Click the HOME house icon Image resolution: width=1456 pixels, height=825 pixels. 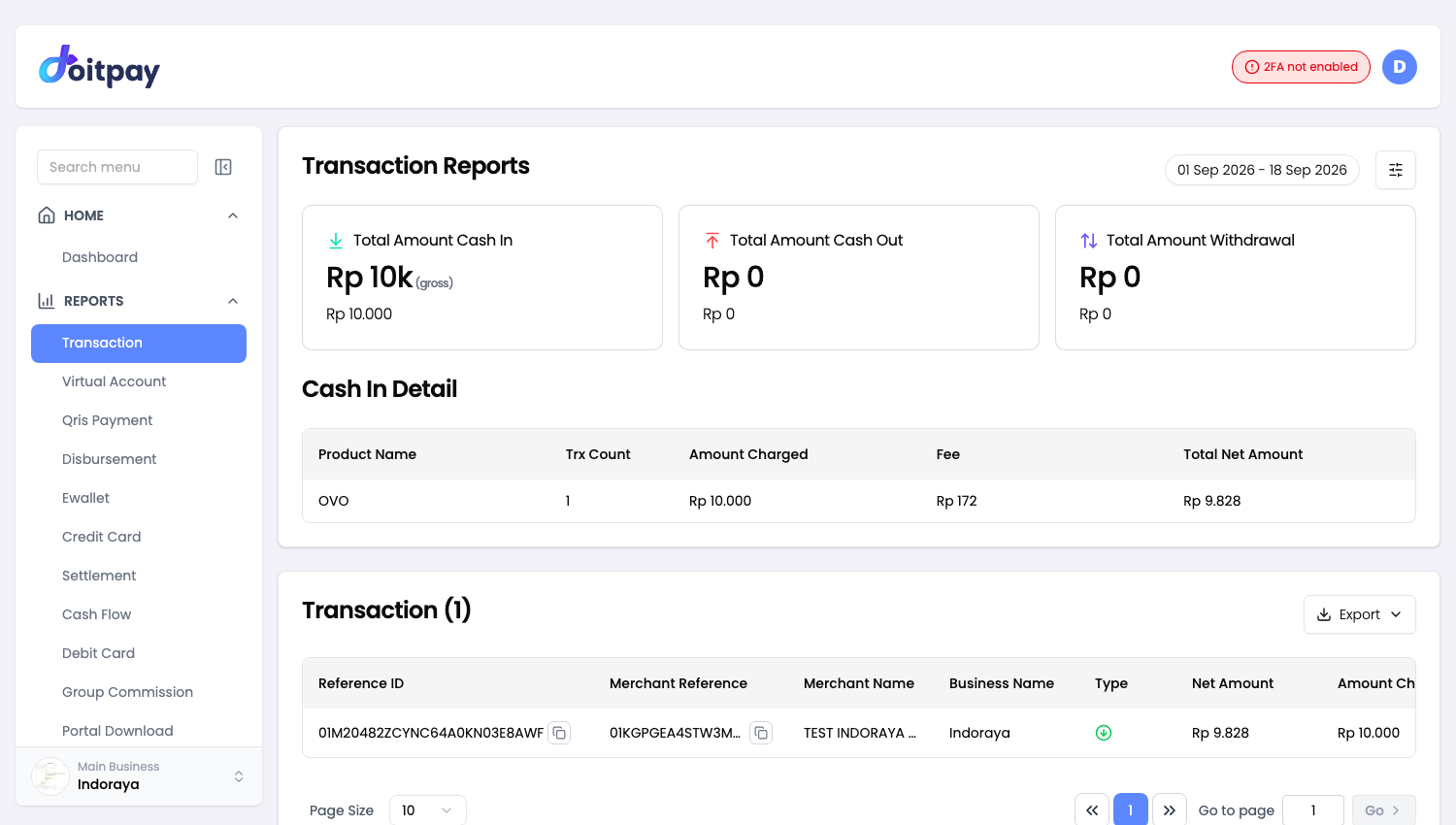coord(47,215)
